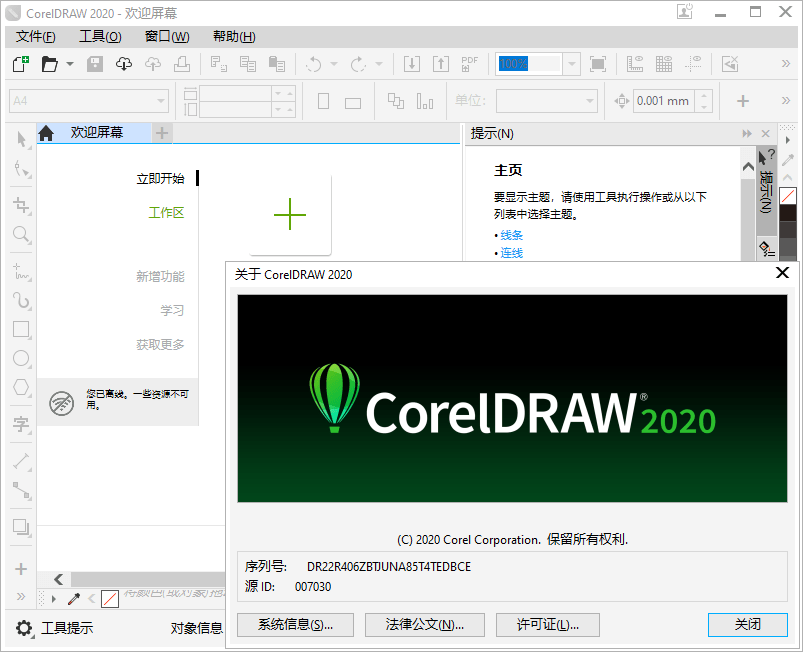This screenshot has height=652, width=803.
Task: Click the 系统信息(S)... button
Action: click(295, 625)
